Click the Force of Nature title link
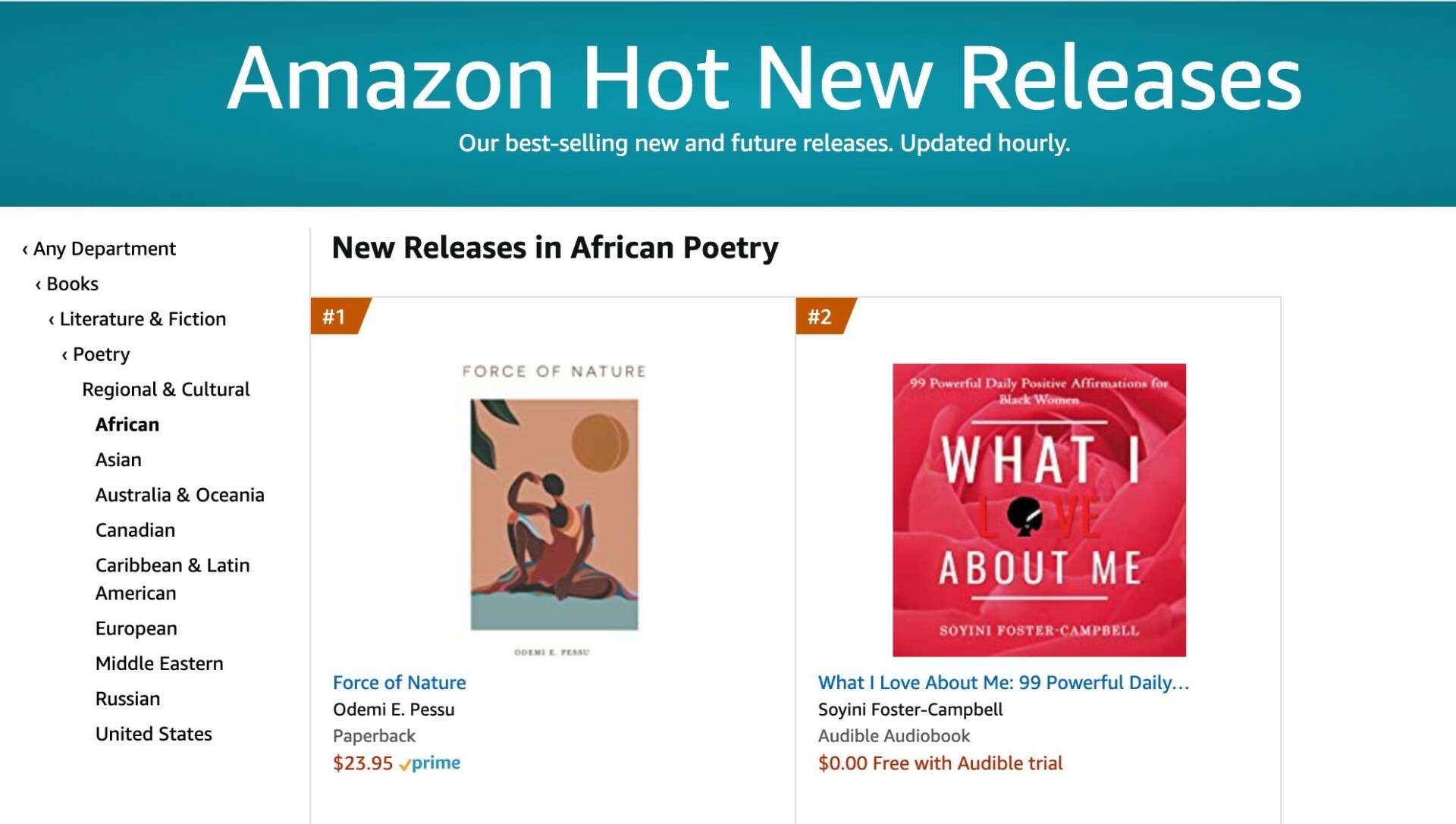This screenshot has width=1456, height=824. tap(399, 682)
